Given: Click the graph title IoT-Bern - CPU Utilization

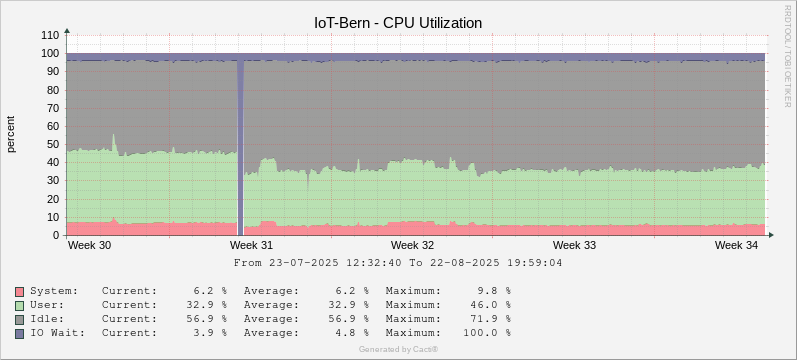Looking at the screenshot, I should pos(398,23).
